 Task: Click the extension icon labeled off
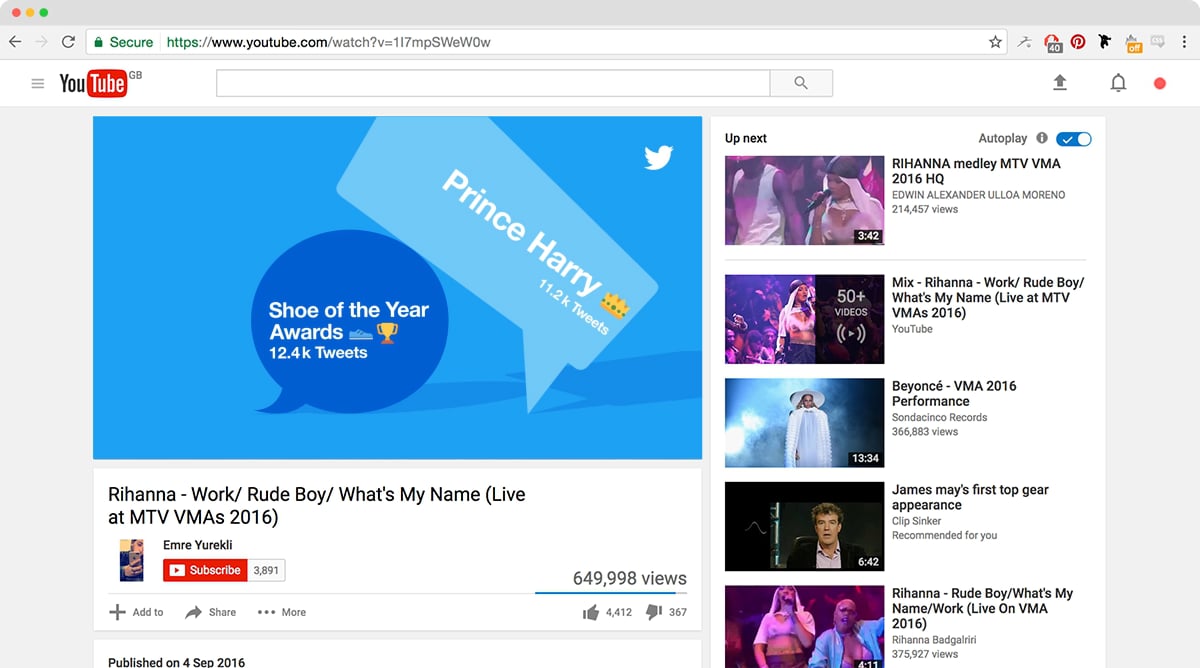(1133, 42)
